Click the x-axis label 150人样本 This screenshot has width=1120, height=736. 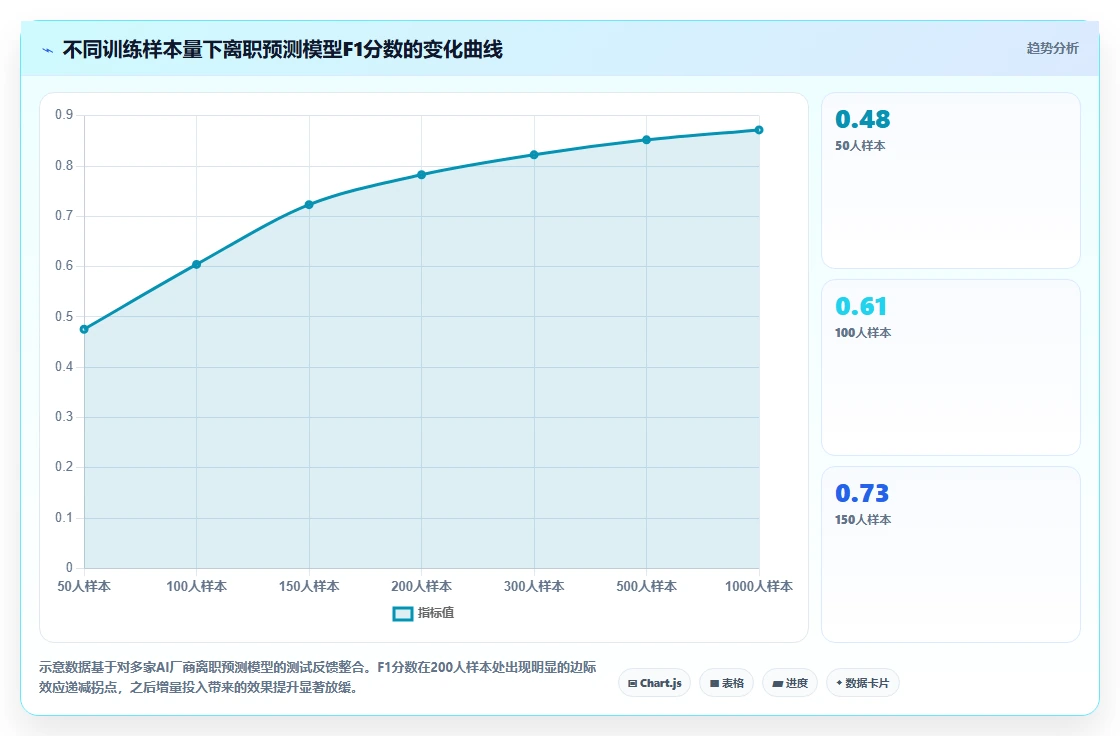(309, 586)
